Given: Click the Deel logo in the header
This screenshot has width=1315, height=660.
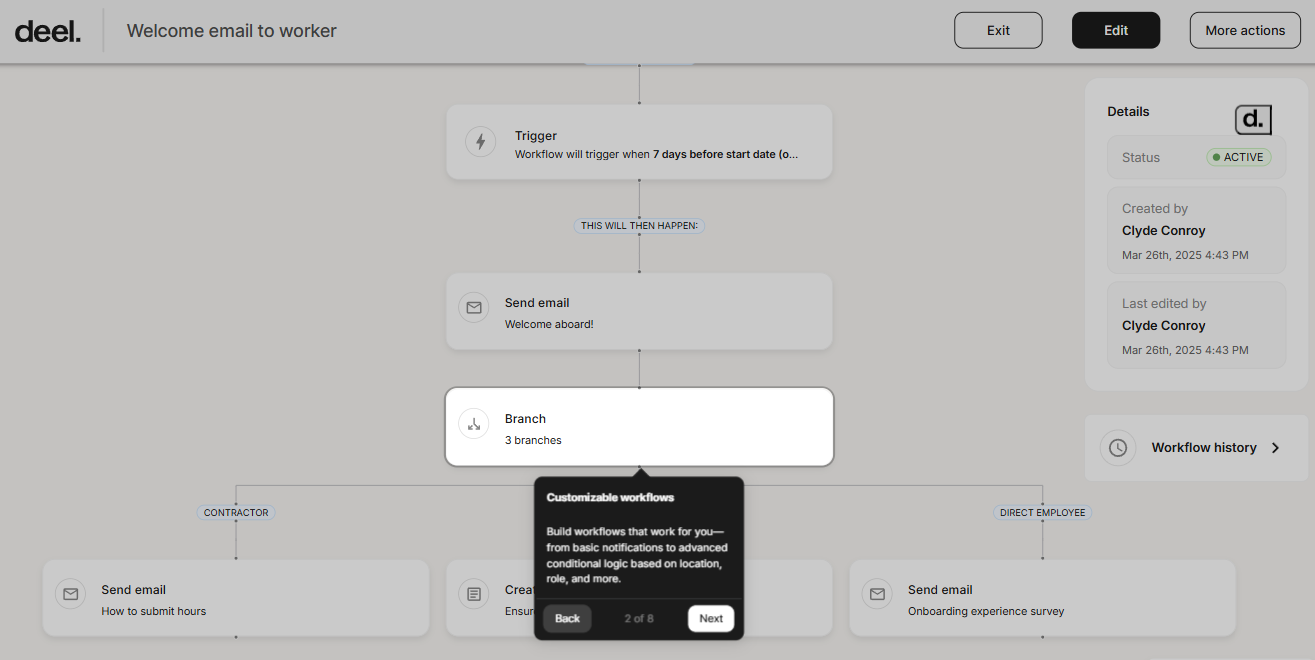Looking at the screenshot, I should 48,31.
